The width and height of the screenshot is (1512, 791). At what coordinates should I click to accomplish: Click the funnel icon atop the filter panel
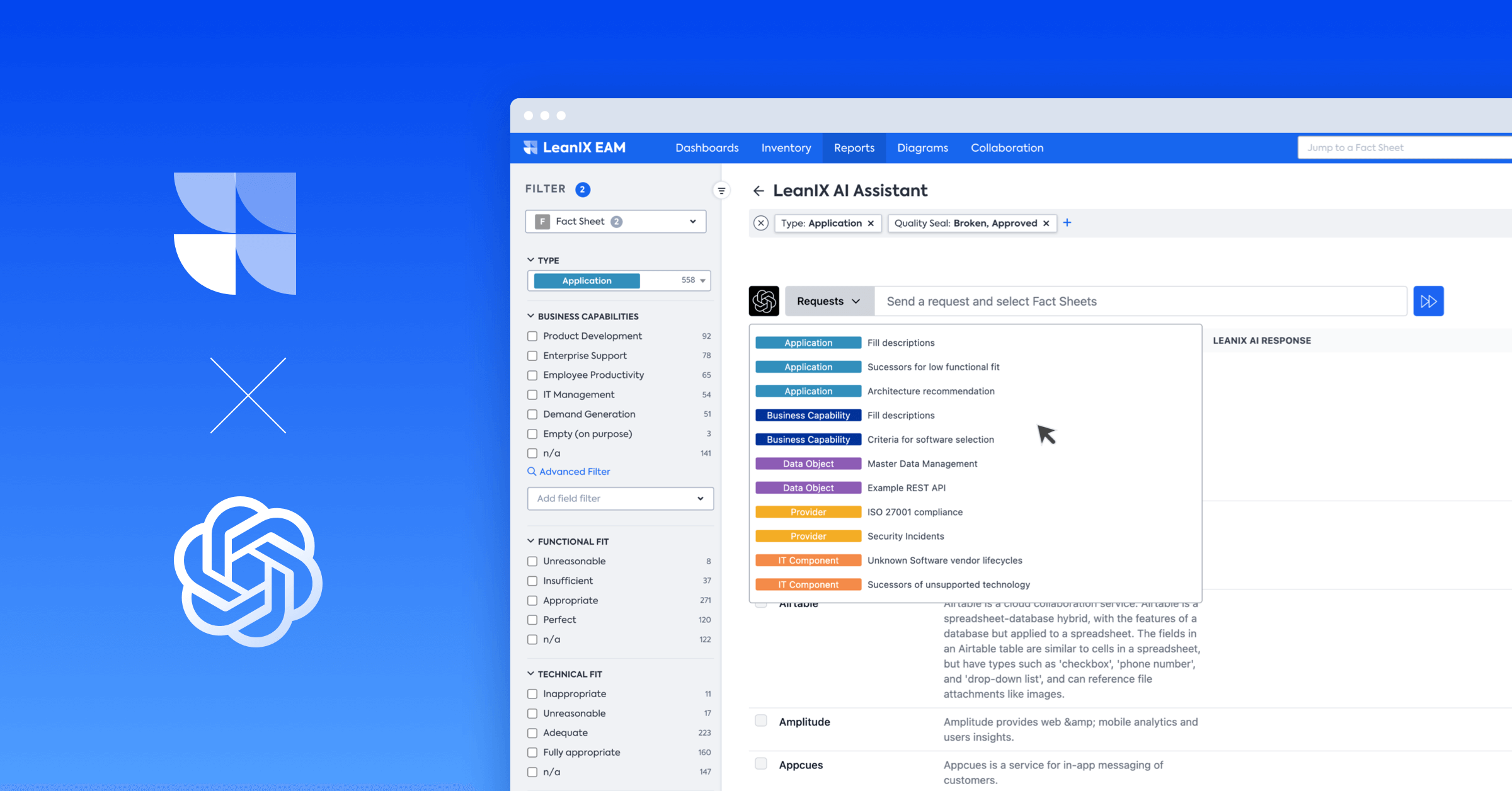pos(720,190)
